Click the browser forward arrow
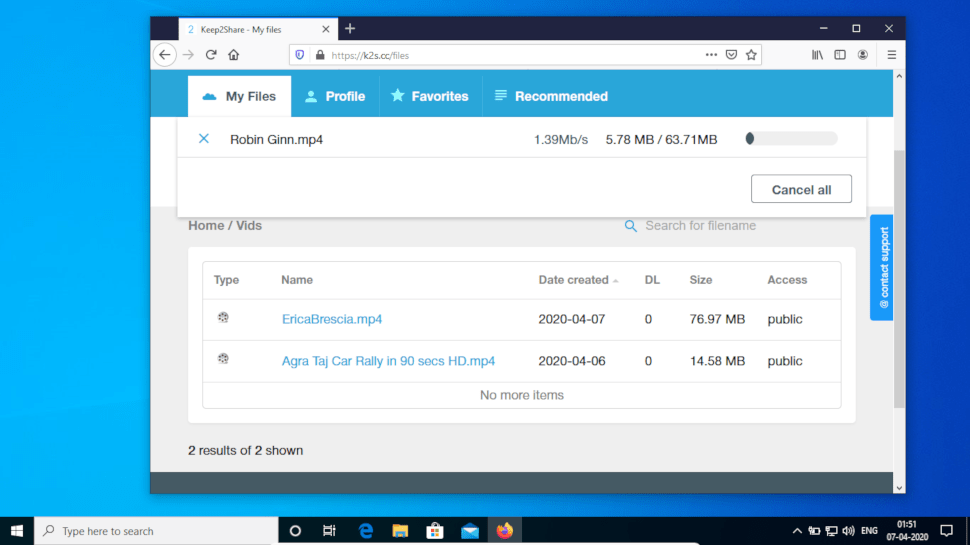The width and height of the screenshot is (970, 545). [x=188, y=55]
